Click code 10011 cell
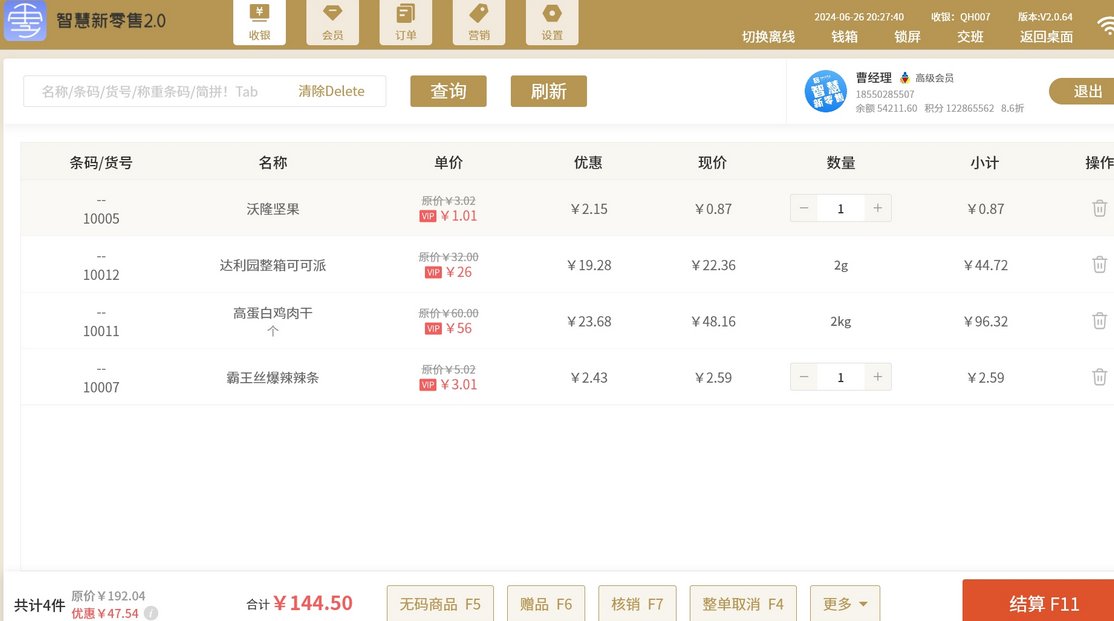This screenshot has width=1114, height=621. point(101,330)
